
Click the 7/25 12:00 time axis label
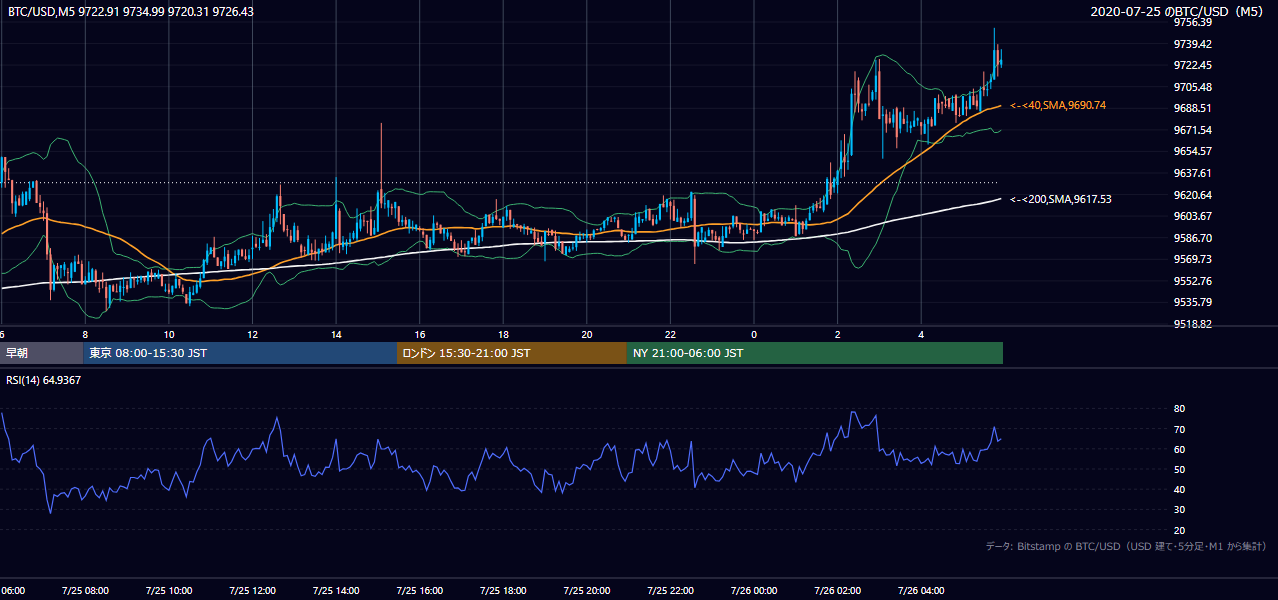[x=252, y=590]
